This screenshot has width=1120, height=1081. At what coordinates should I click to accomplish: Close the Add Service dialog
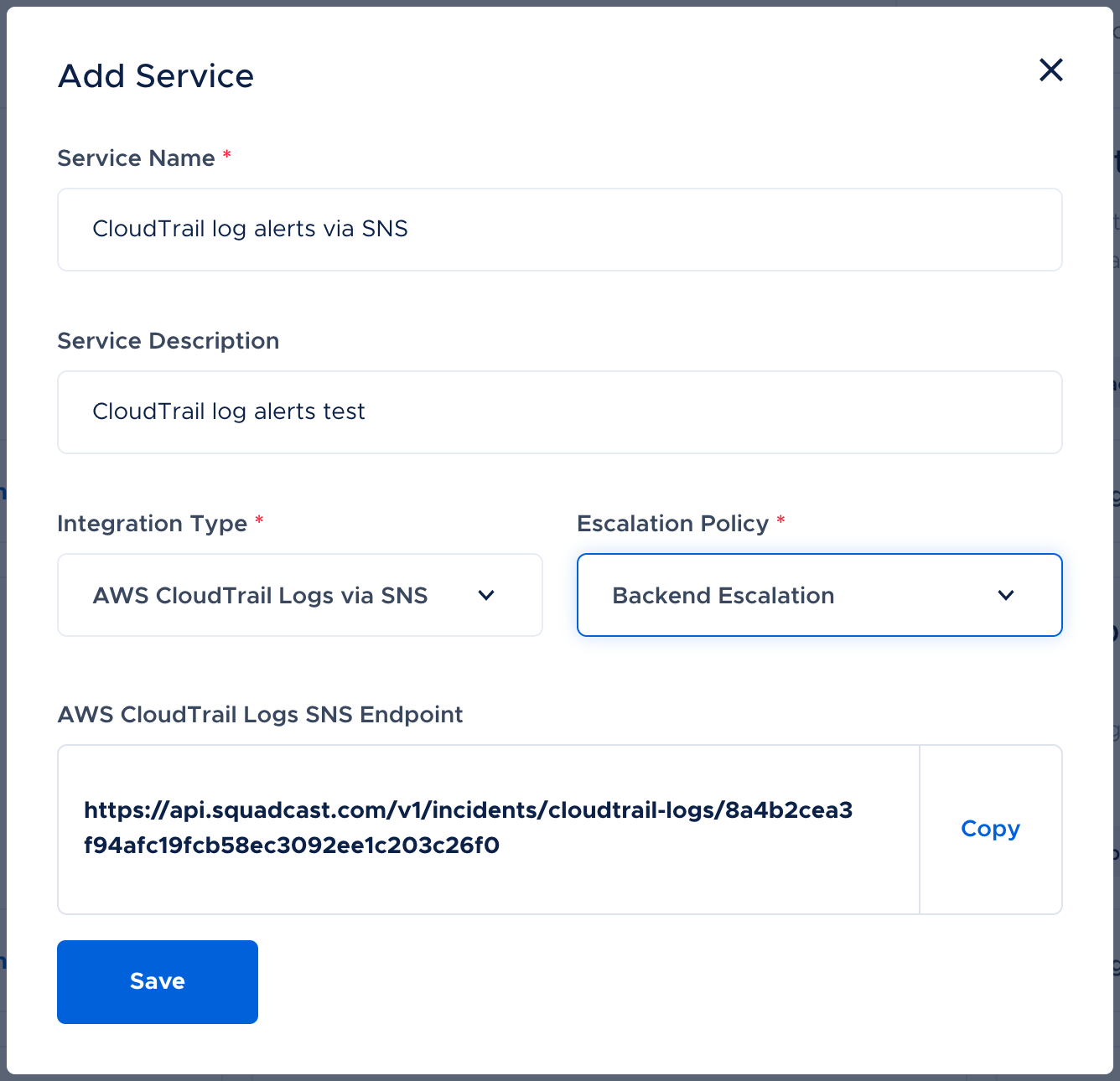pos(1050,70)
